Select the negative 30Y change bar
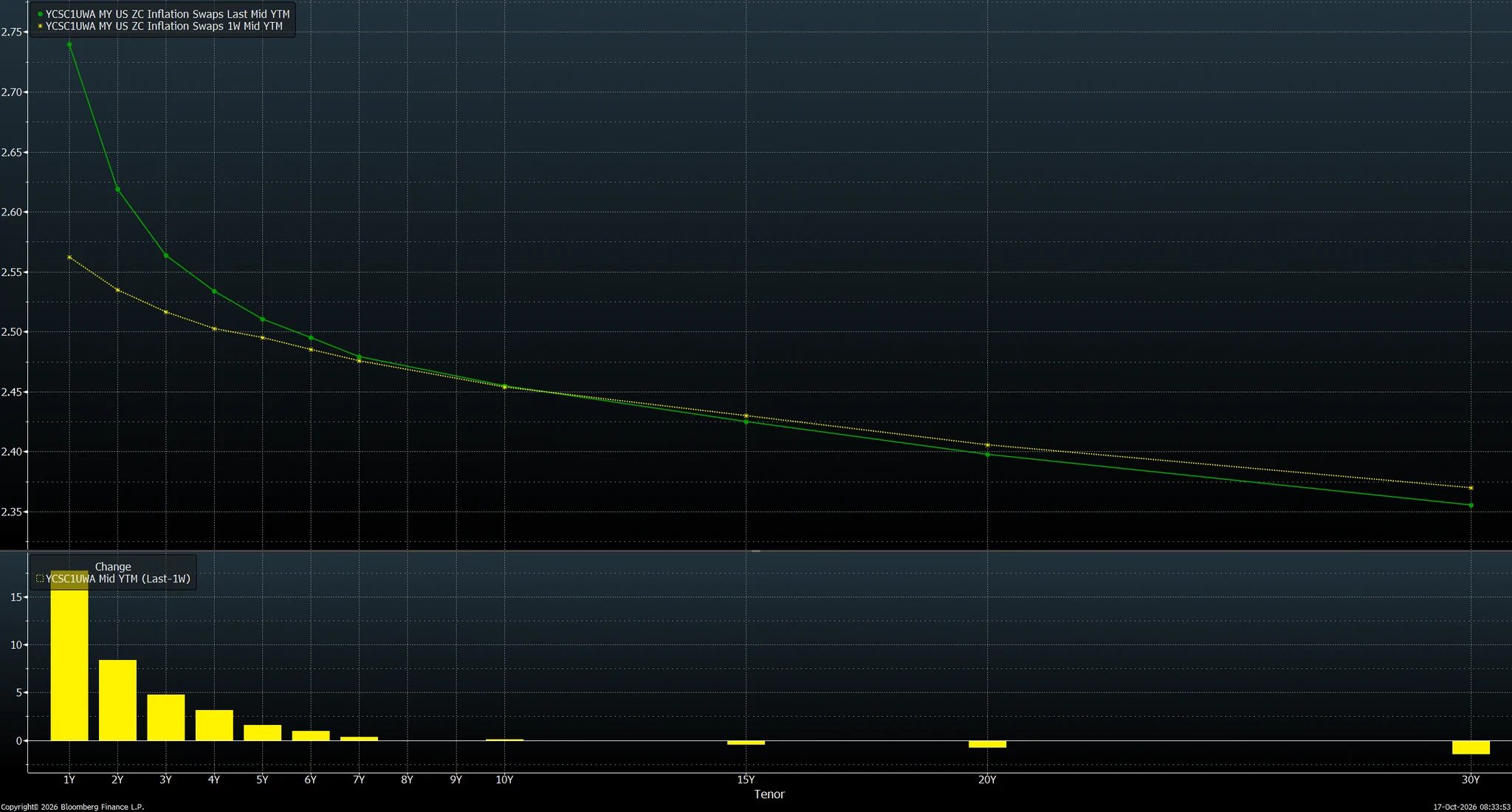 point(1471,747)
